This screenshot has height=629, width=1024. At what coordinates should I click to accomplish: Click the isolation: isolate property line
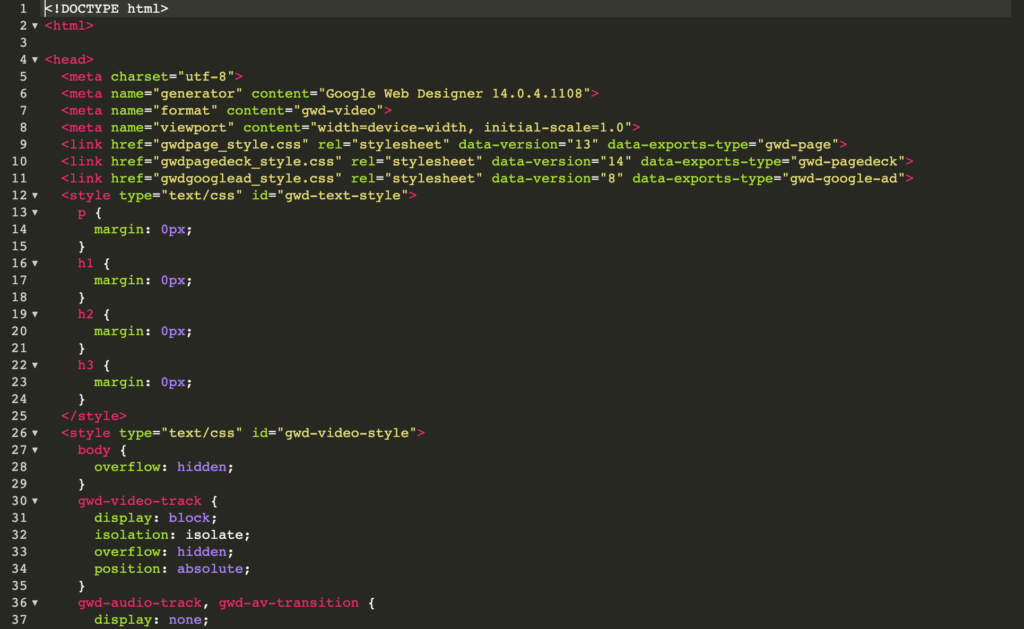172,535
